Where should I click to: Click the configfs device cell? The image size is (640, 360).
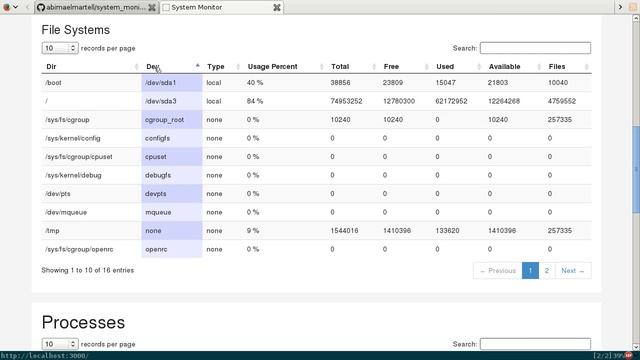point(172,138)
